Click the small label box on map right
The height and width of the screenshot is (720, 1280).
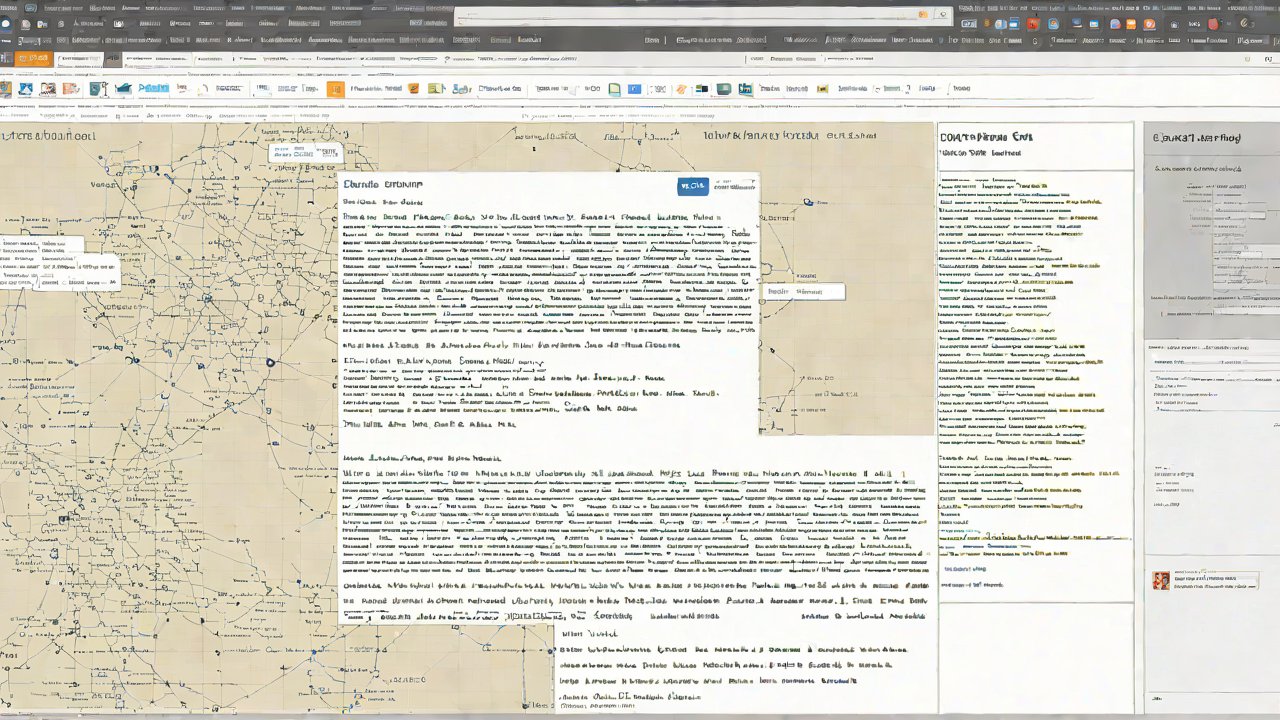(x=803, y=292)
